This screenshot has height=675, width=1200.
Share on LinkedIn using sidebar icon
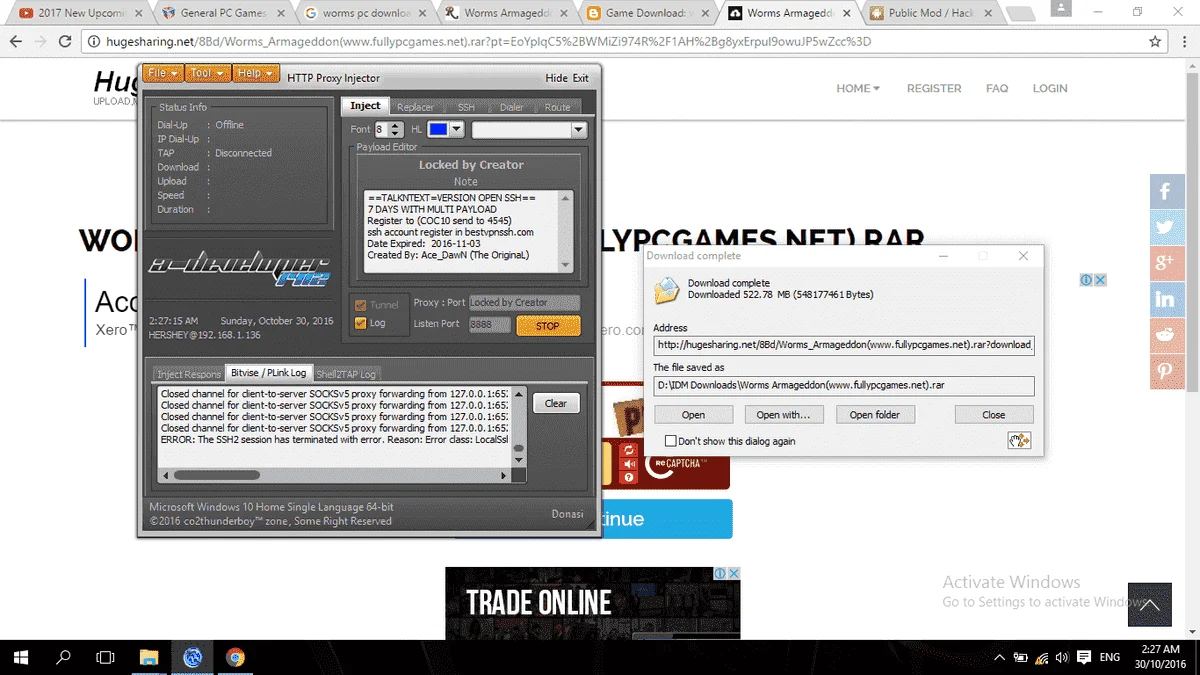1166,299
